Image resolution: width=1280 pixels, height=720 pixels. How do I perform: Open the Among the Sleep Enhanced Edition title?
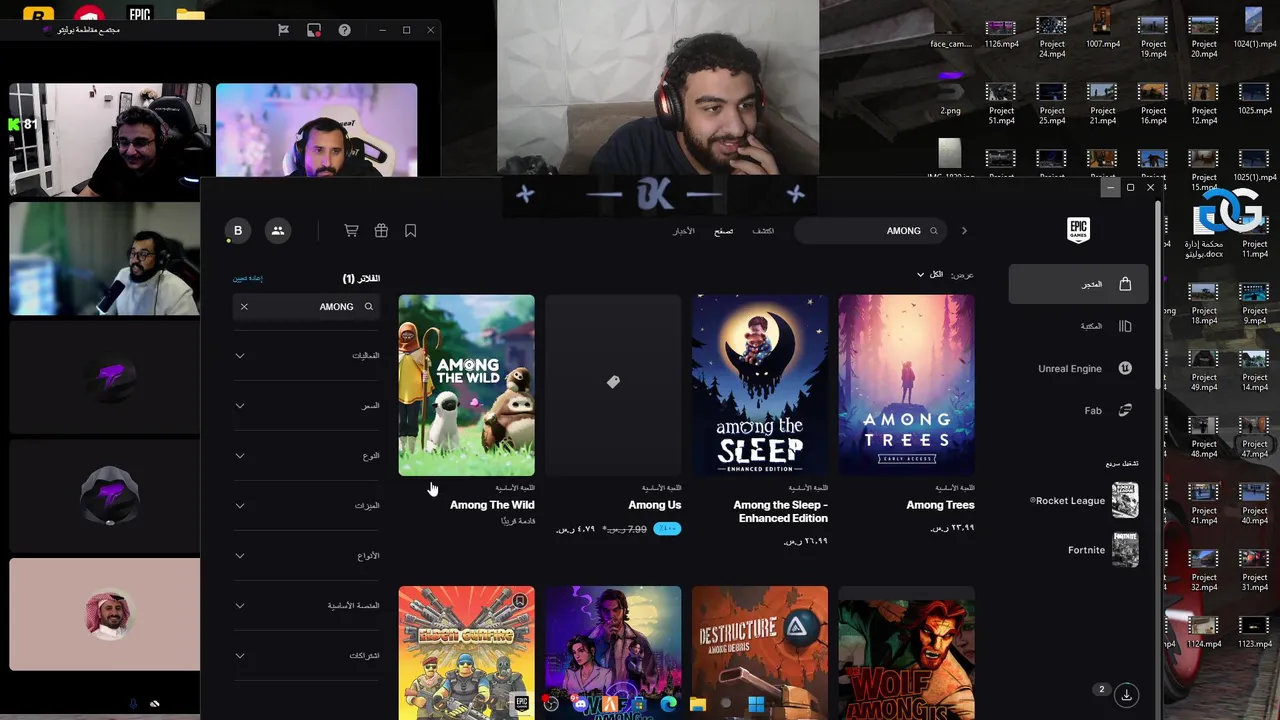(780, 512)
